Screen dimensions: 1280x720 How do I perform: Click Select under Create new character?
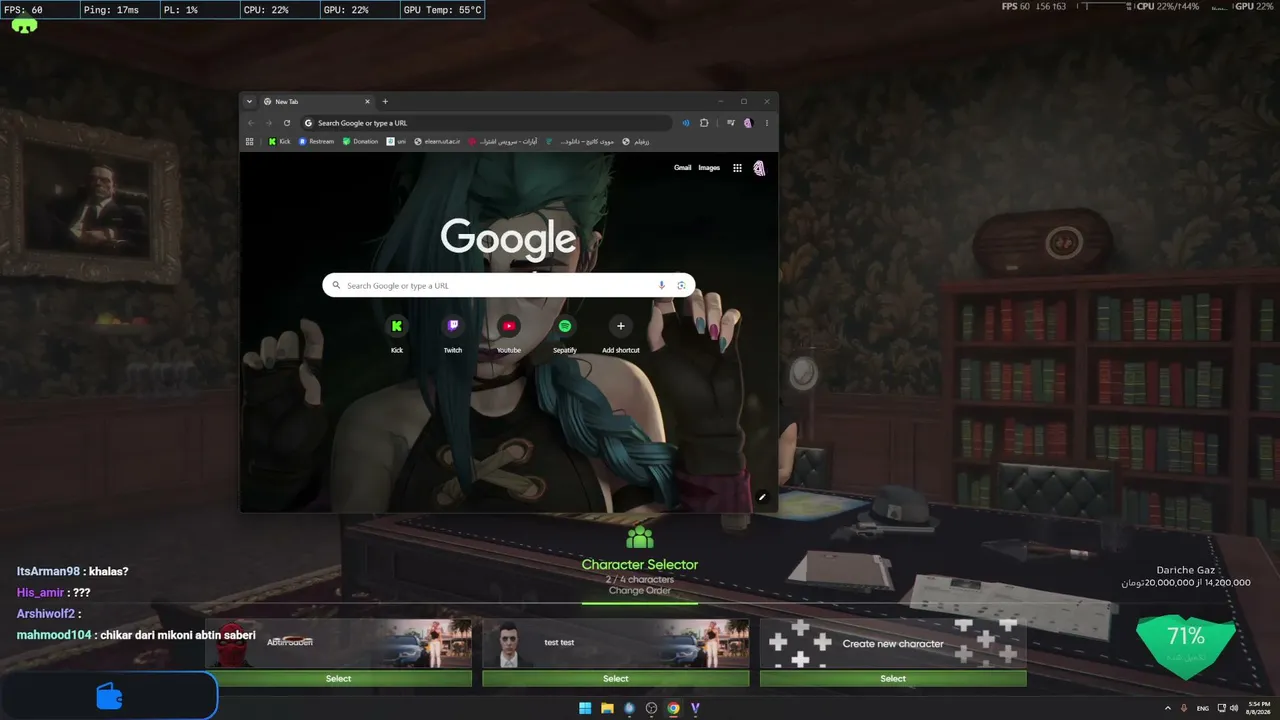click(893, 679)
